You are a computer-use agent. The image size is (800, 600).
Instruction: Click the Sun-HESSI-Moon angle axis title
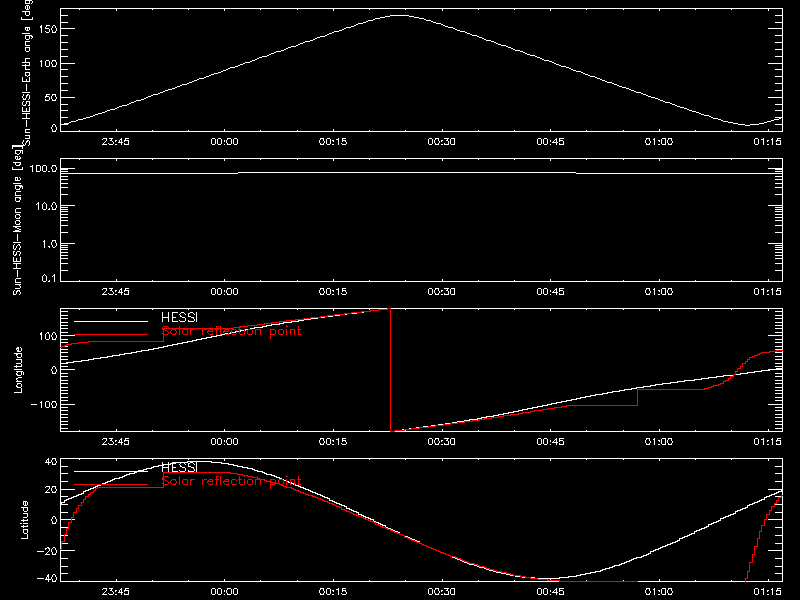[x=17, y=220]
